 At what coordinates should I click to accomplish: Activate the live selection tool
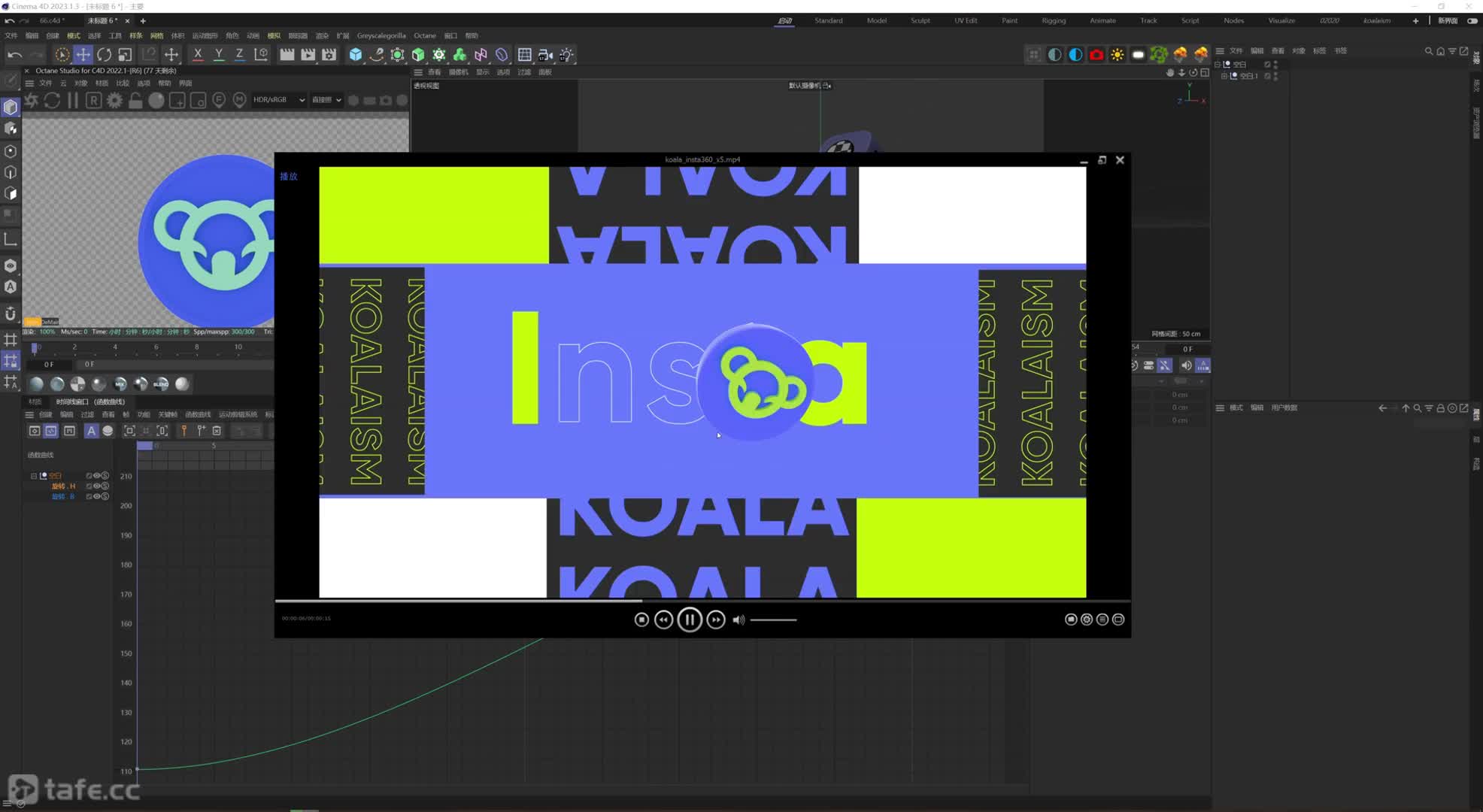pos(62,54)
